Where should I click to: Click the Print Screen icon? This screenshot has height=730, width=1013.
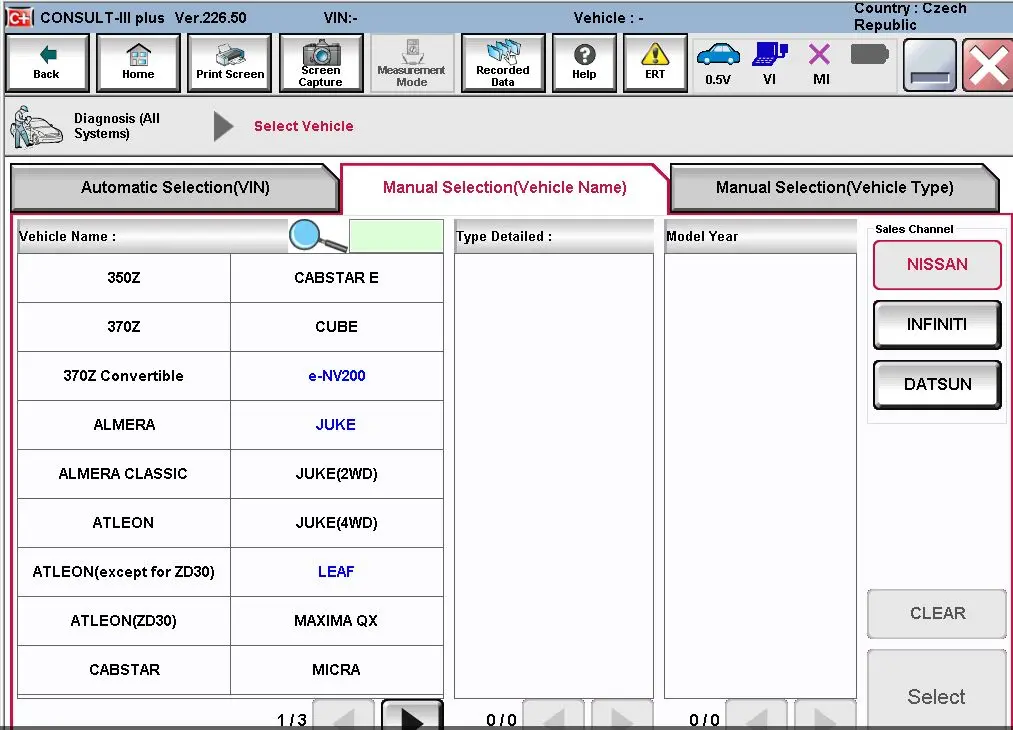coord(229,62)
